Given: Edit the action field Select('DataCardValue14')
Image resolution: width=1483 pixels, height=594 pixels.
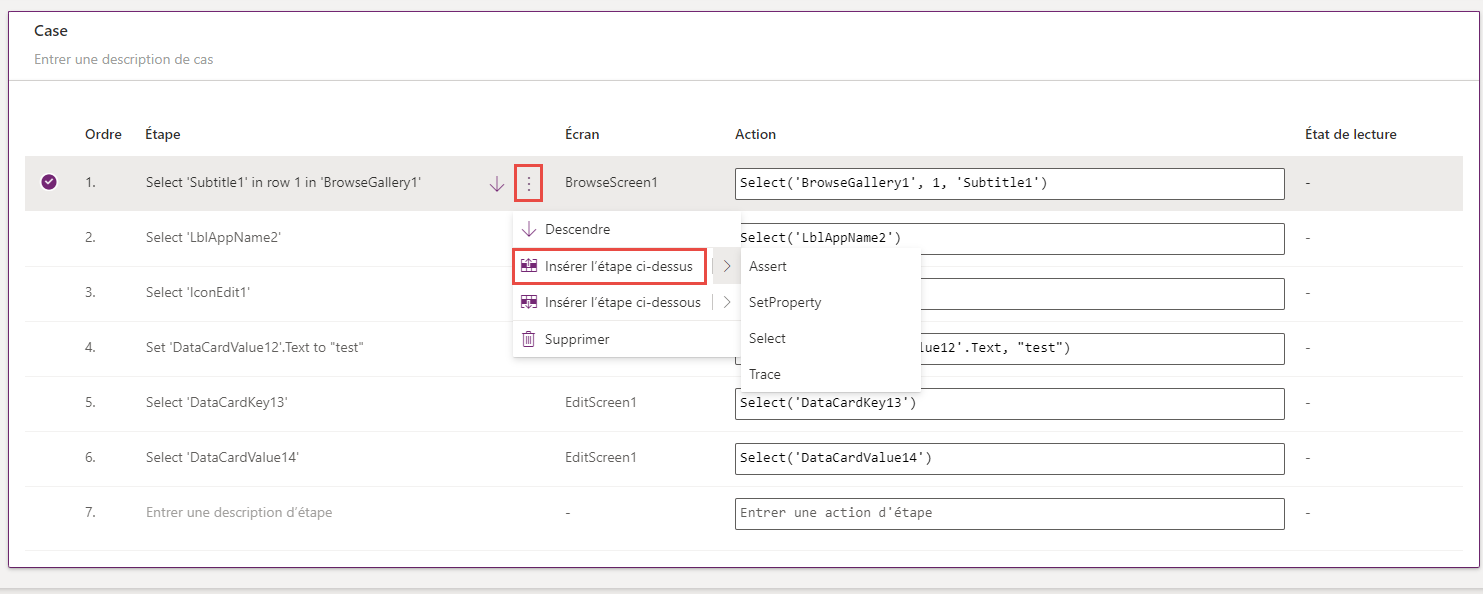Looking at the screenshot, I should (x=1009, y=459).
